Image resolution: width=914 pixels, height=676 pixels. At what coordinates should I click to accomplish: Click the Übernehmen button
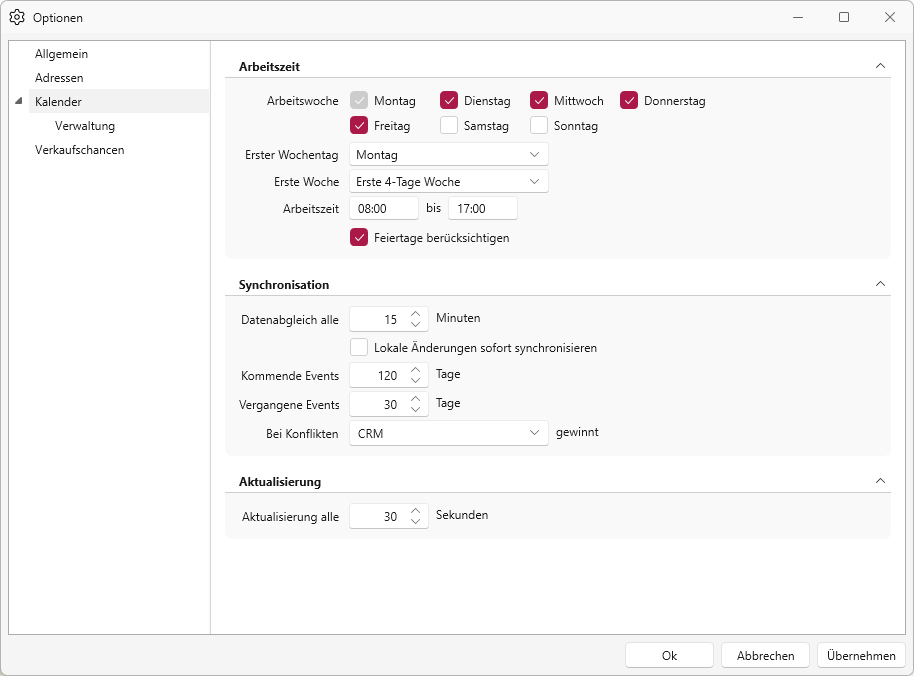[861, 656]
